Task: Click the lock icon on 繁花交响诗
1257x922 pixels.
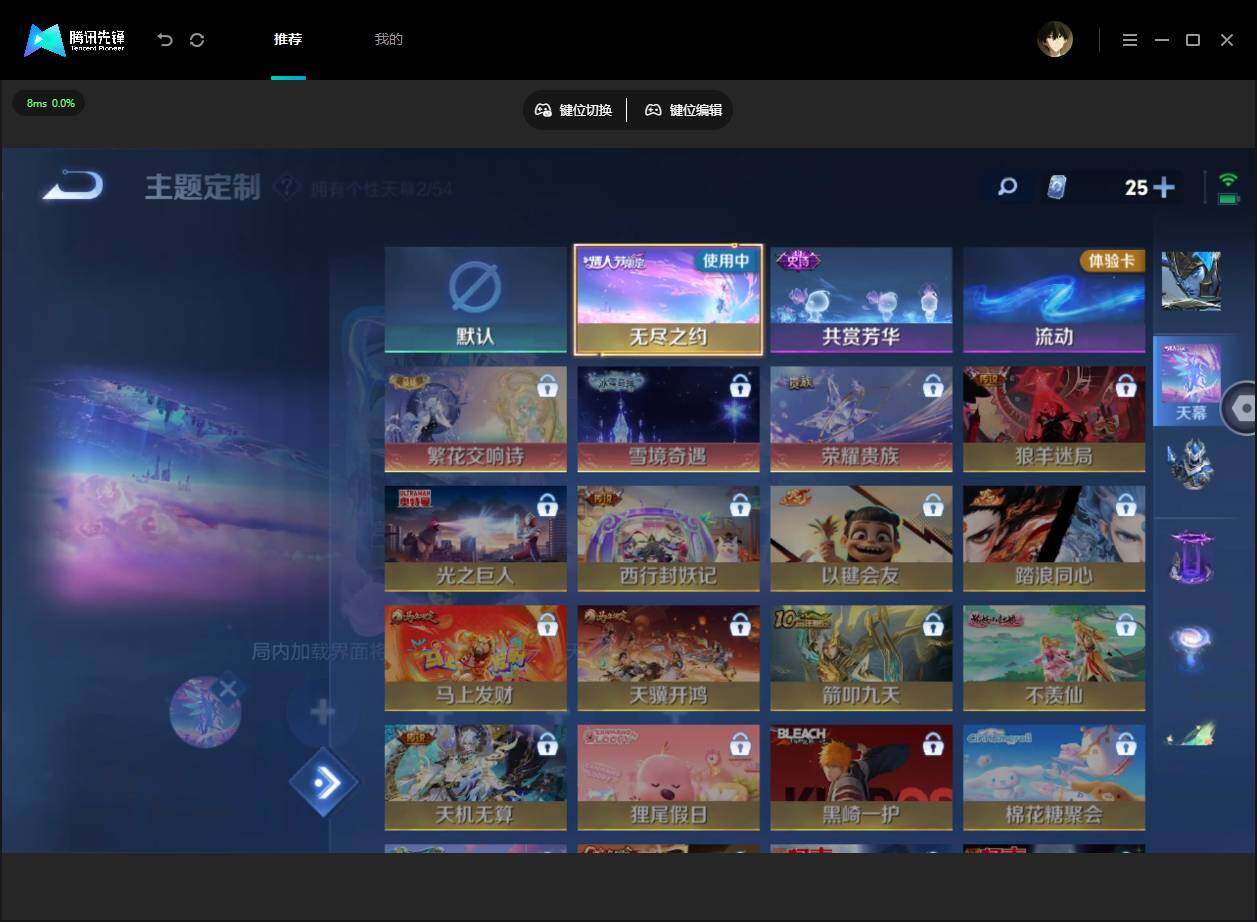Action: pos(547,386)
